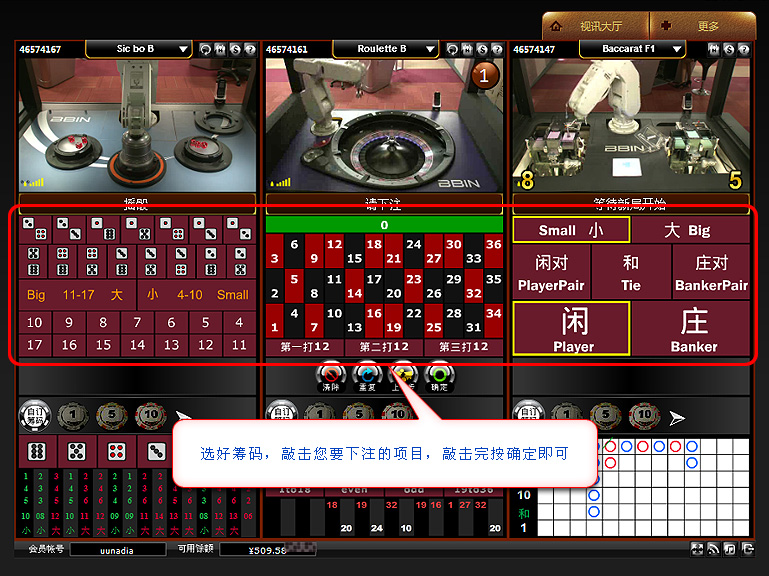Select the 10 chip in Sic bo panel

click(x=150, y=416)
